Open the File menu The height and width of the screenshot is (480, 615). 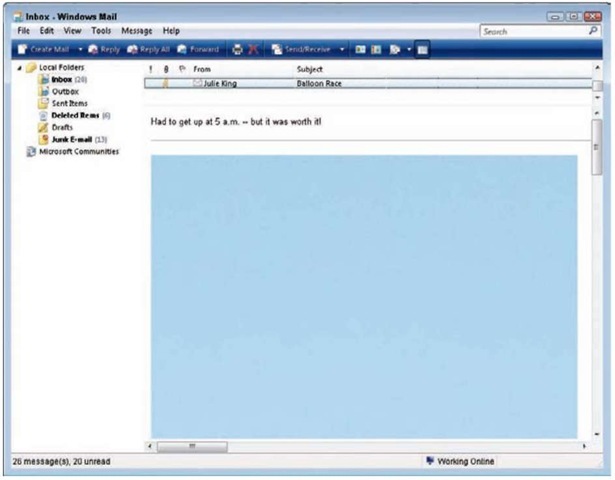[x=24, y=31]
